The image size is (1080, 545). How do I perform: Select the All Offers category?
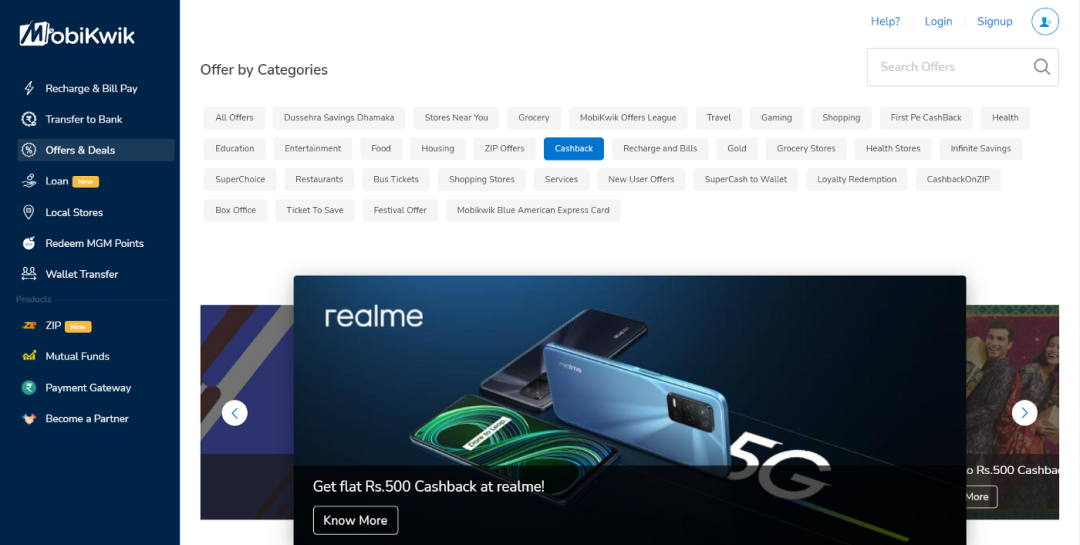point(234,118)
